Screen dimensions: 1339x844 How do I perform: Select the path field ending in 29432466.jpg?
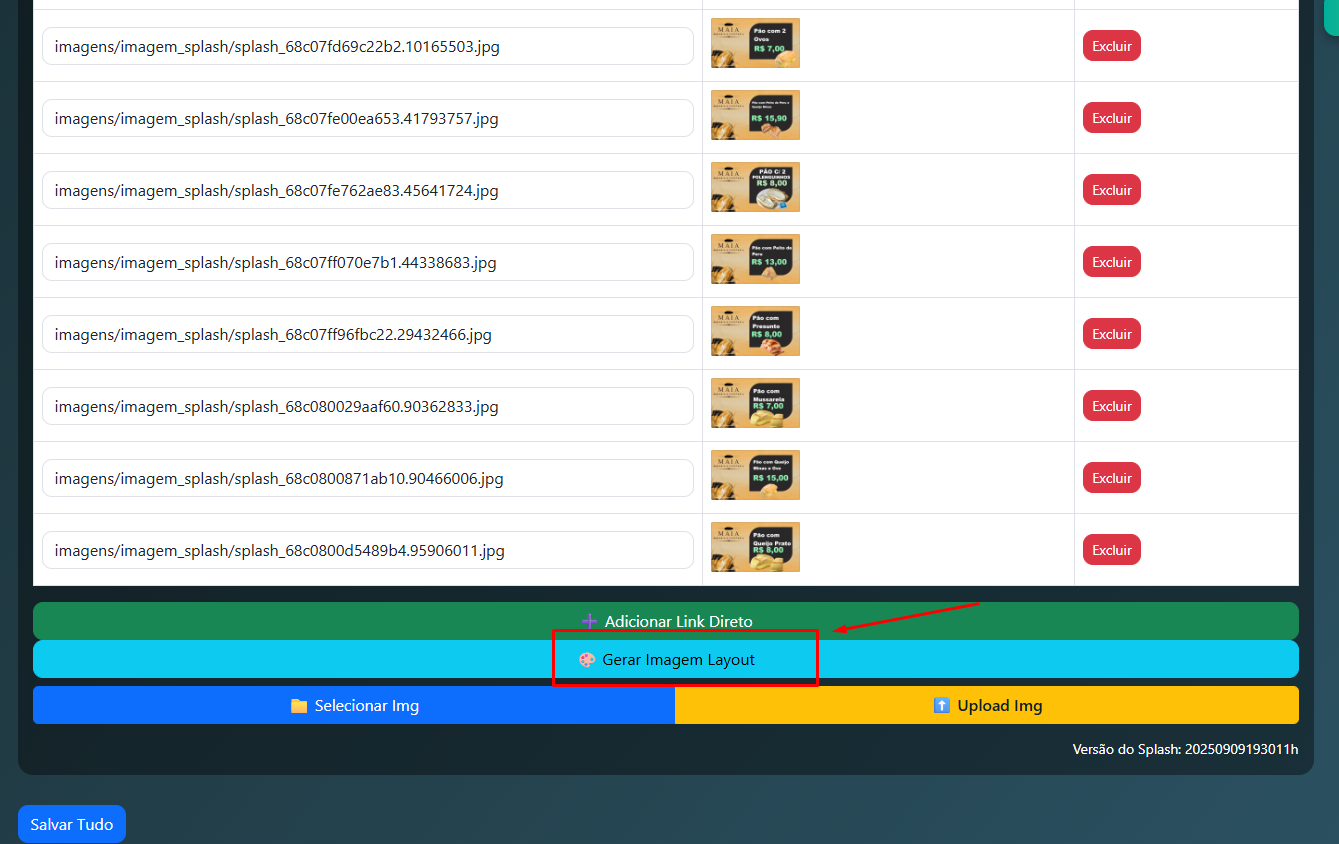click(367, 334)
